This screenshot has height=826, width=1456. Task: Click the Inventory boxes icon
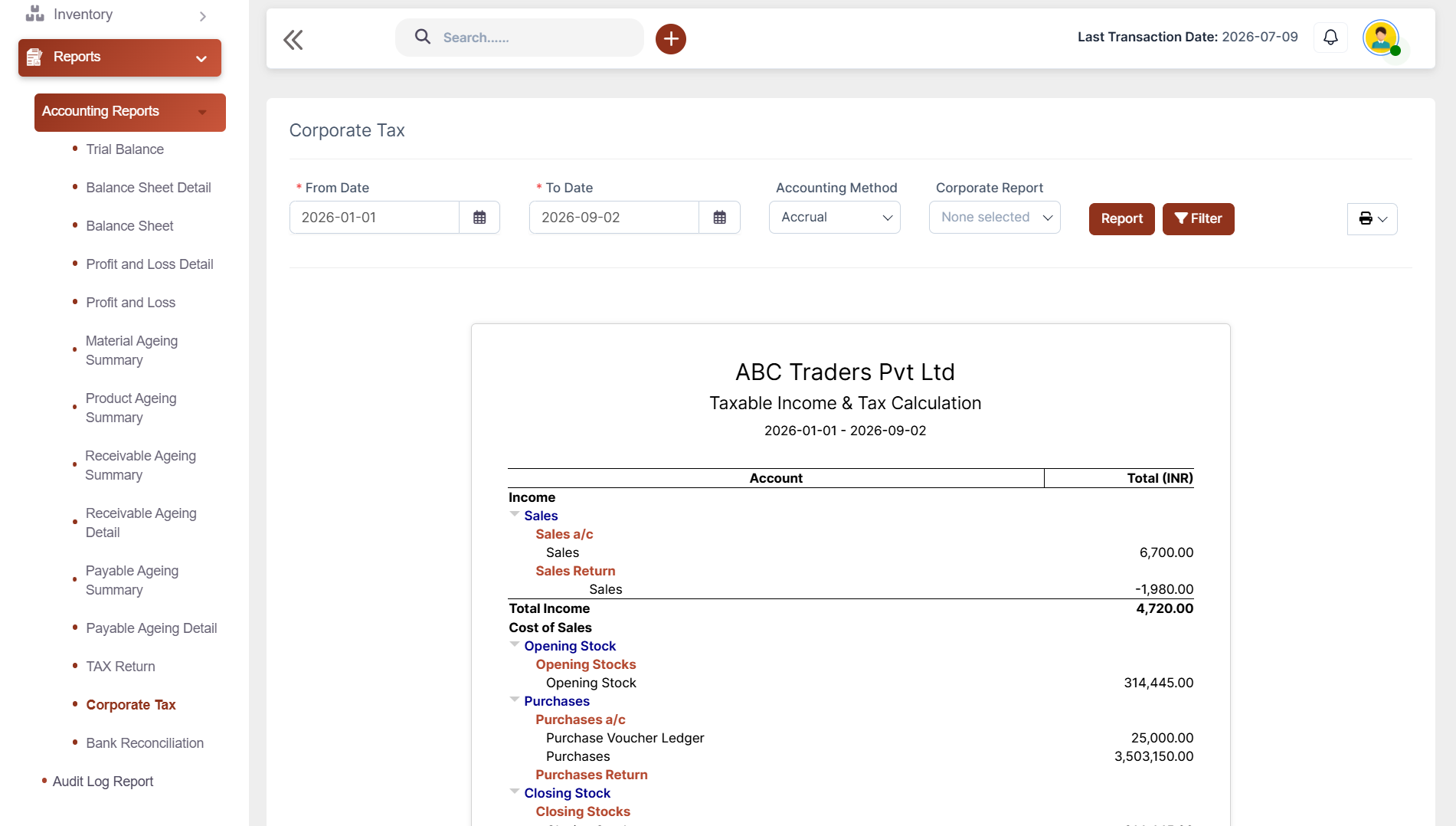click(34, 14)
